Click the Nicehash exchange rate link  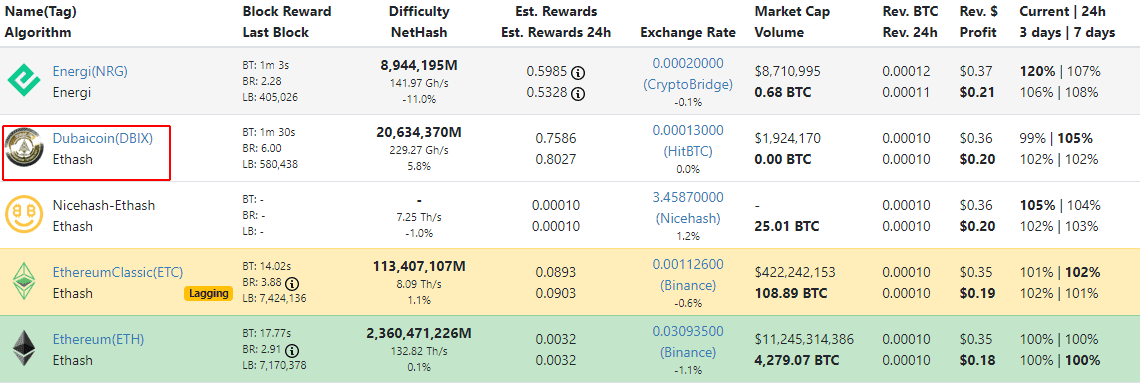coord(688,218)
